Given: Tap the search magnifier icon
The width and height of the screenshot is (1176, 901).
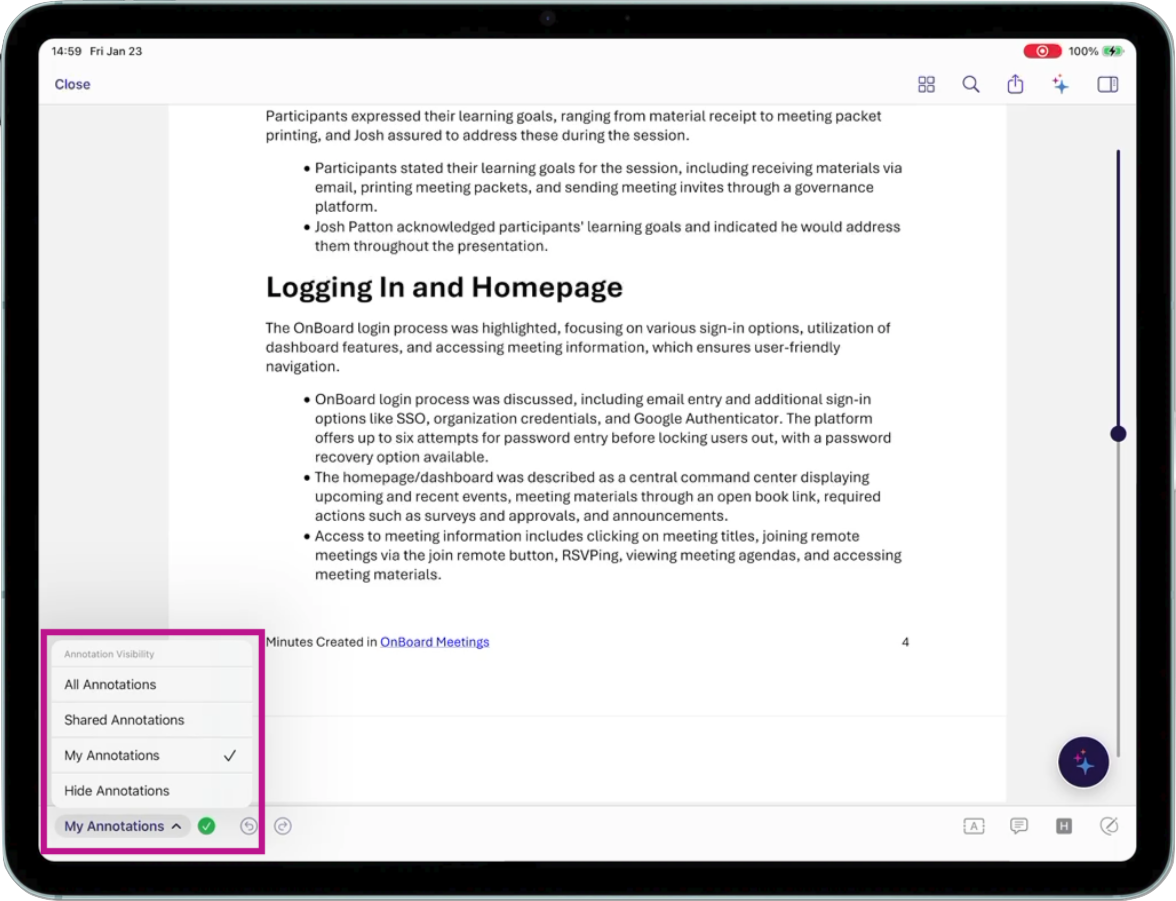Looking at the screenshot, I should (x=970, y=85).
